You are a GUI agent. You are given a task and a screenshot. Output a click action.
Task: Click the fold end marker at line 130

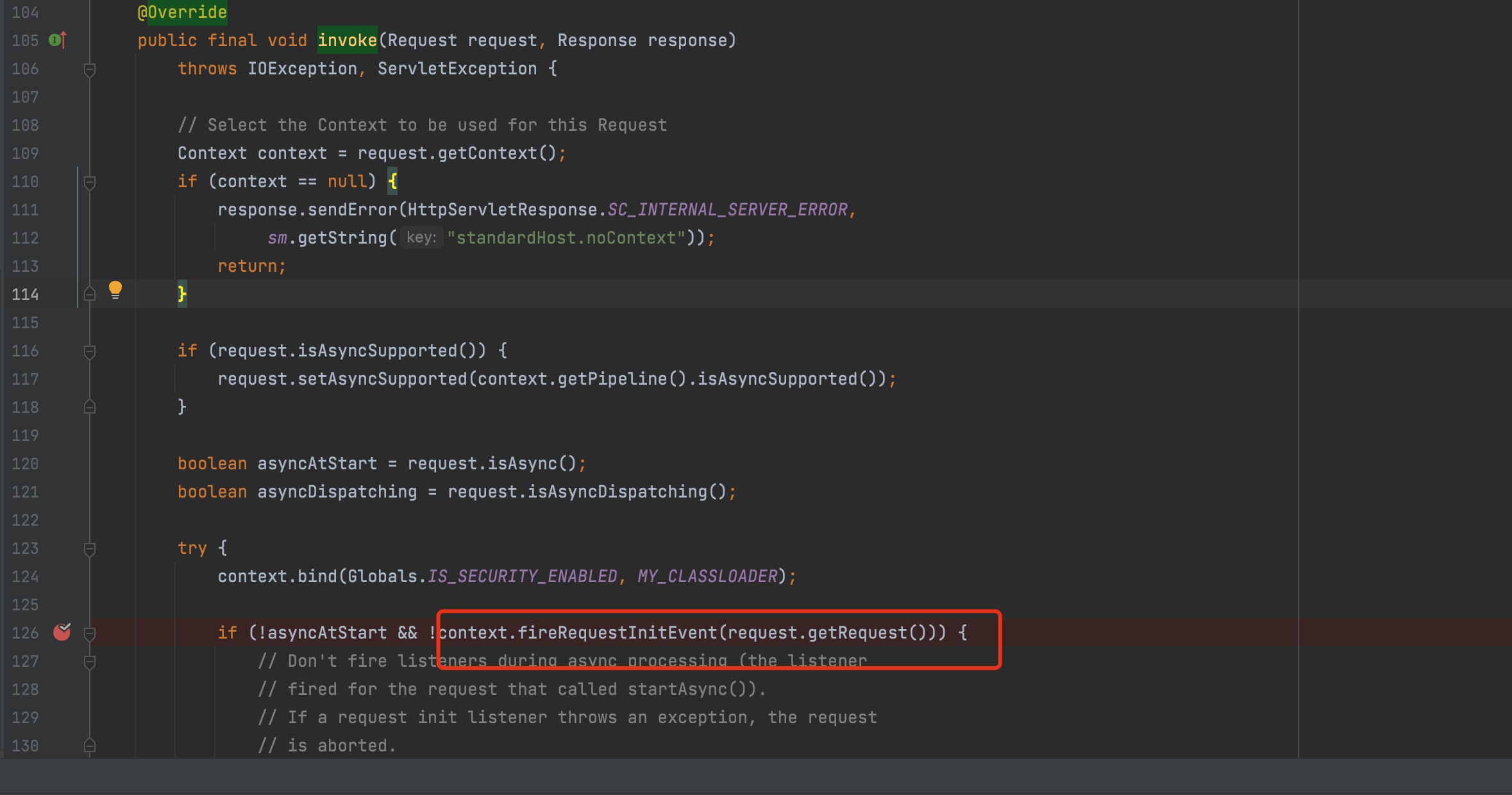pyautogui.click(x=90, y=746)
